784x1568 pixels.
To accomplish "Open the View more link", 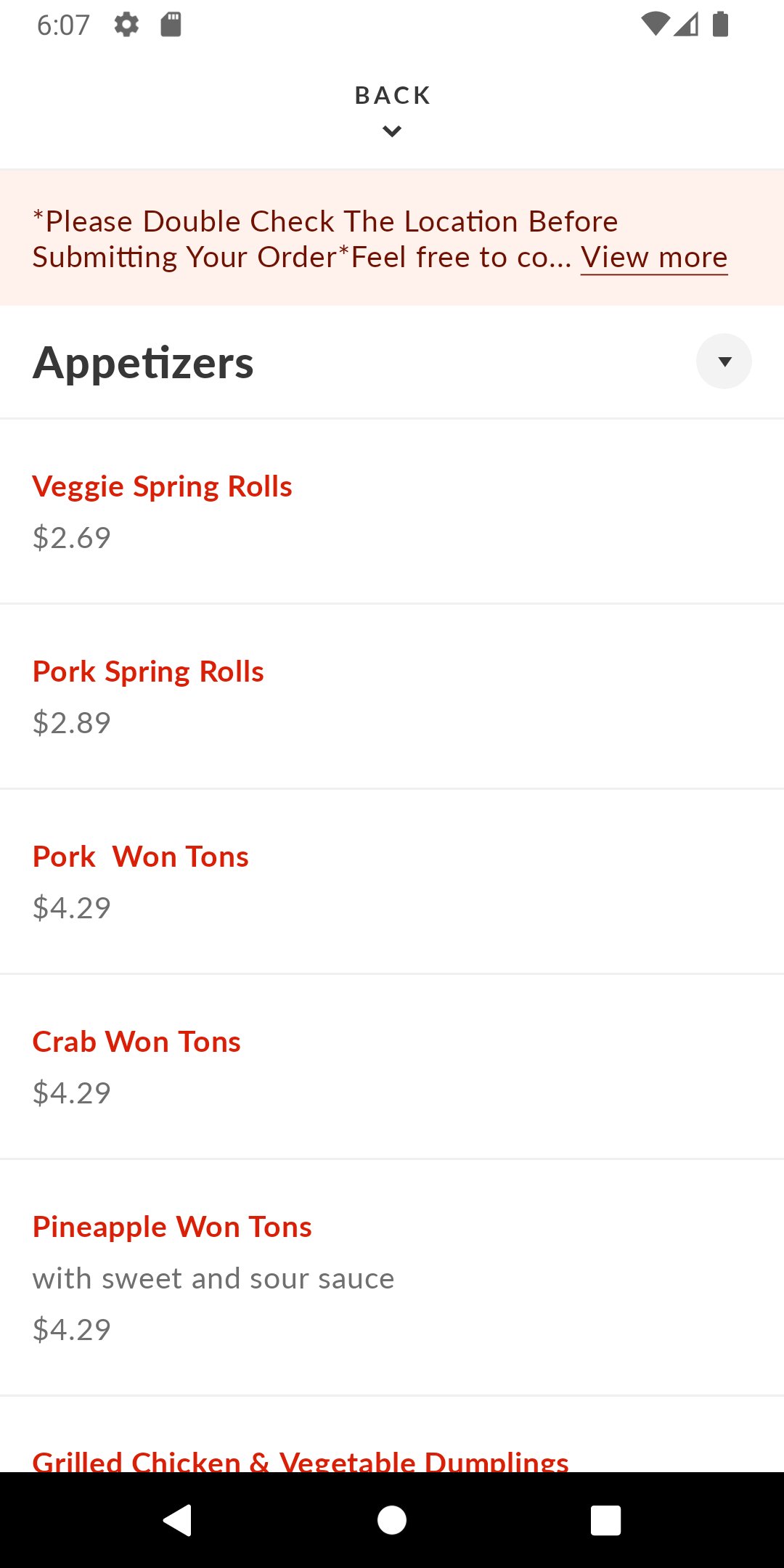I will click(x=654, y=258).
